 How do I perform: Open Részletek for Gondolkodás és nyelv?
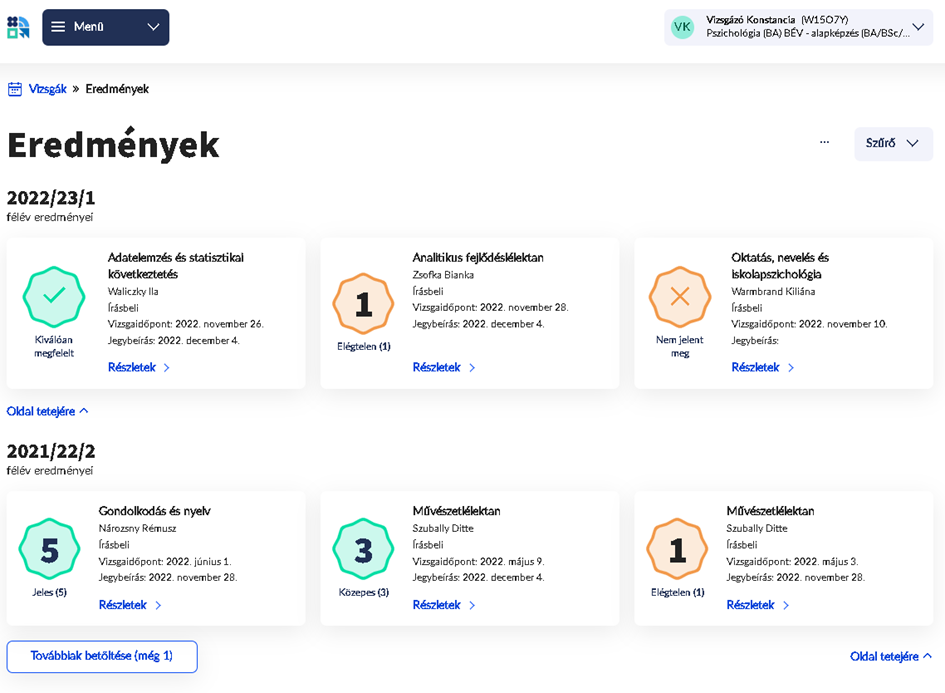click(x=129, y=605)
